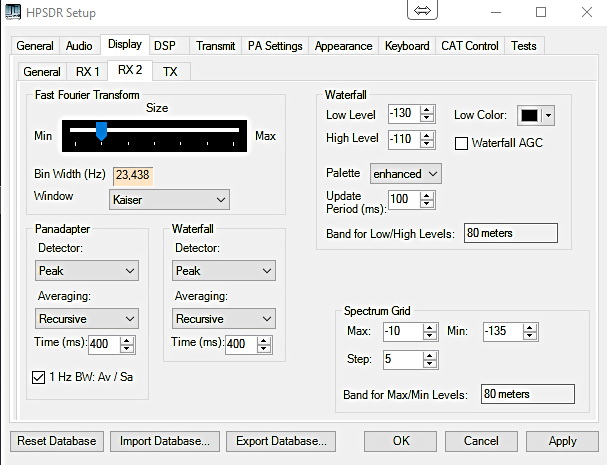This screenshot has width=607, height=465.
Task: Click the Reset Database button
Action: [57, 441]
